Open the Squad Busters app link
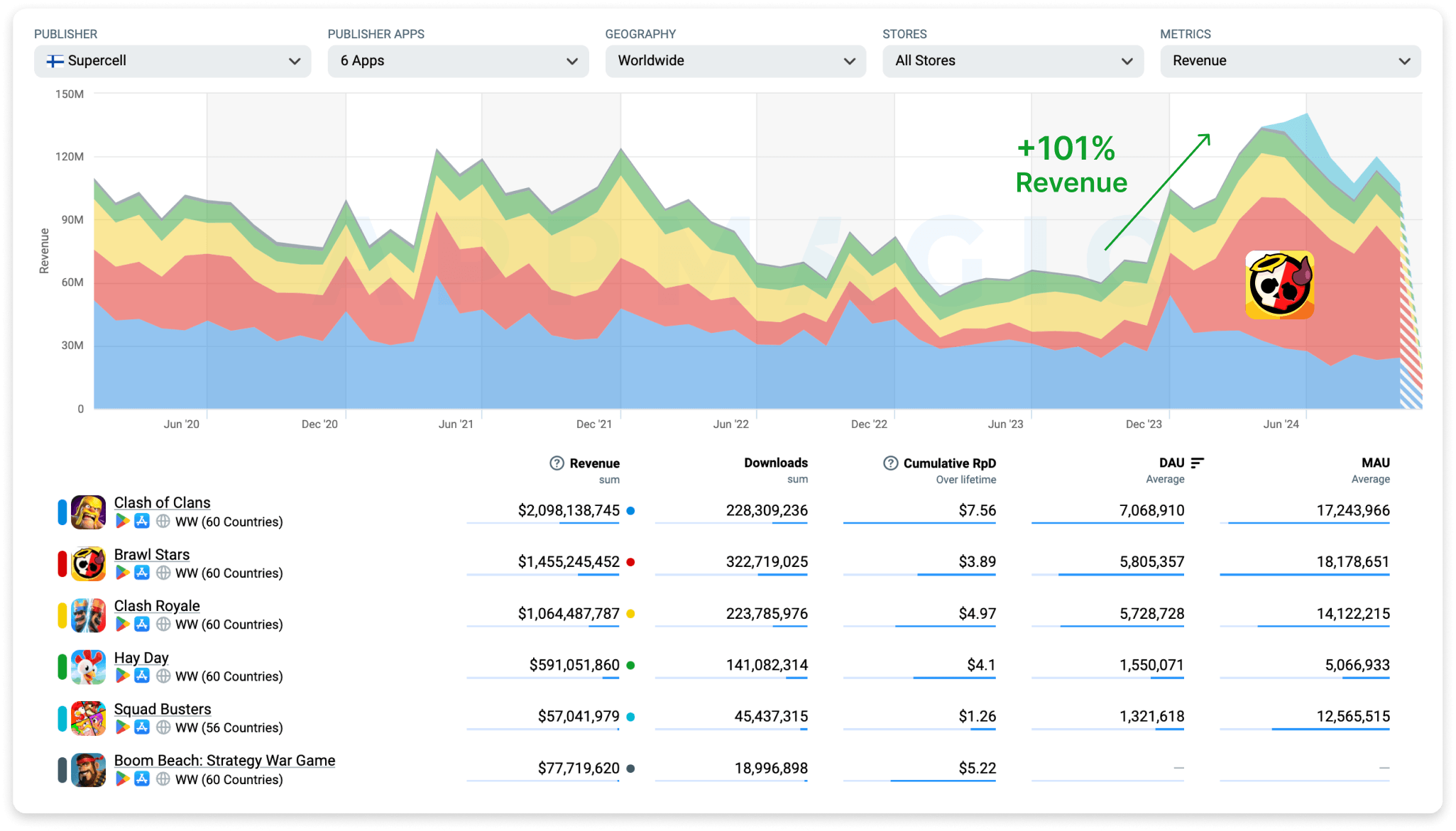 click(163, 709)
